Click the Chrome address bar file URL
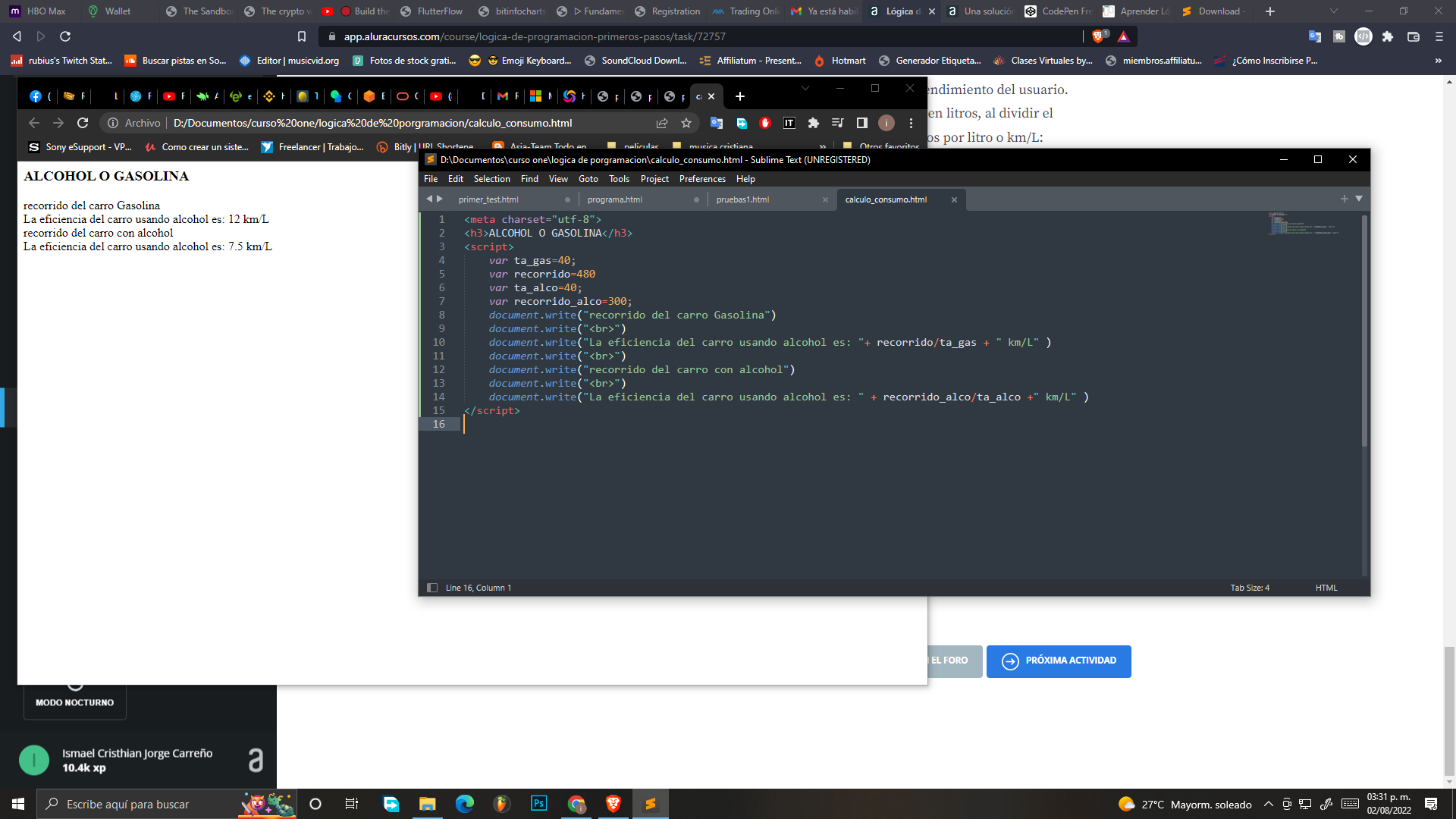This screenshot has height=819, width=1456. pyautogui.click(x=372, y=123)
